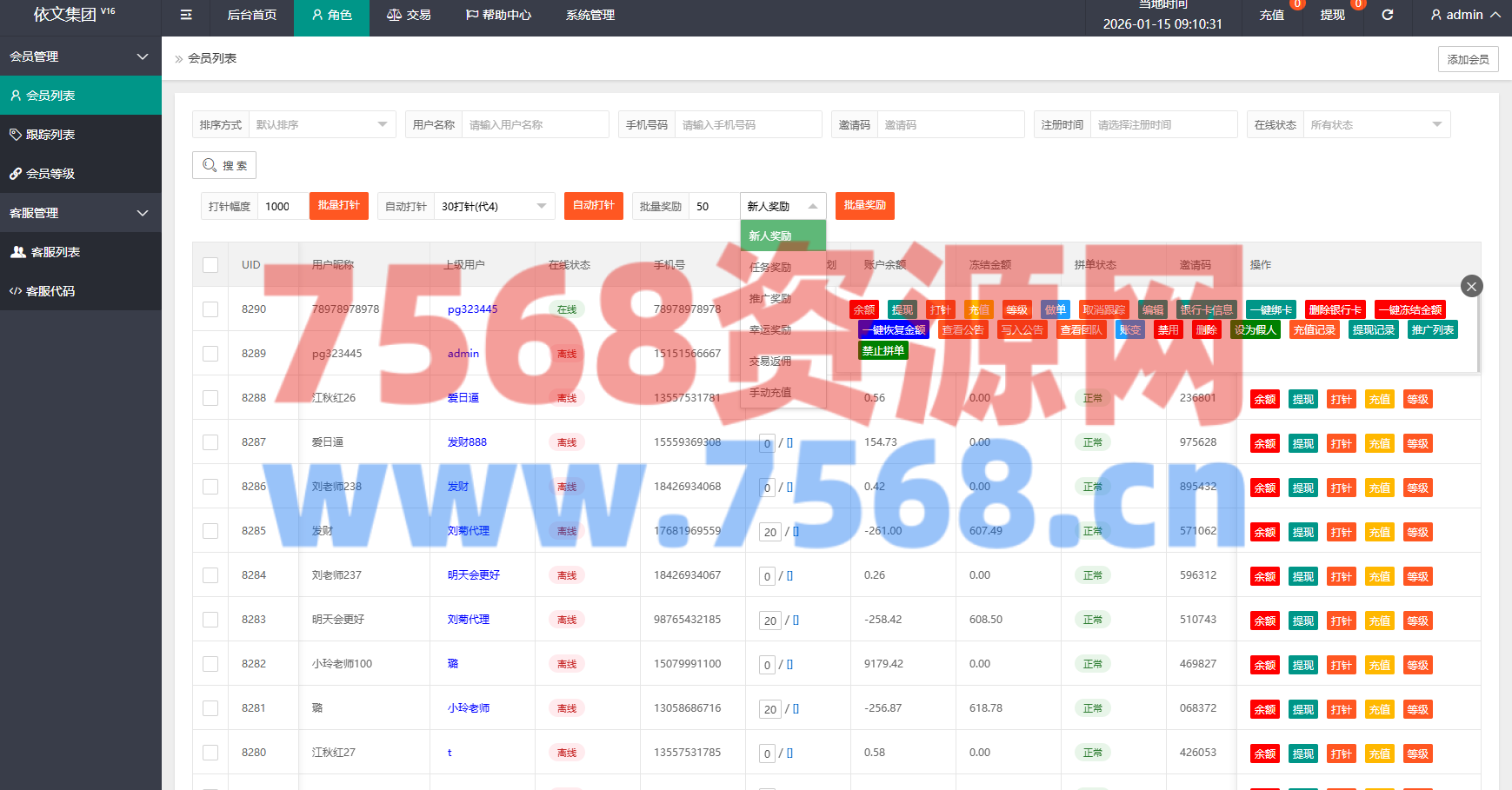Click the 添加会员 button
1512x790 pixels.
pyautogui.click(x=1468, y=59)
